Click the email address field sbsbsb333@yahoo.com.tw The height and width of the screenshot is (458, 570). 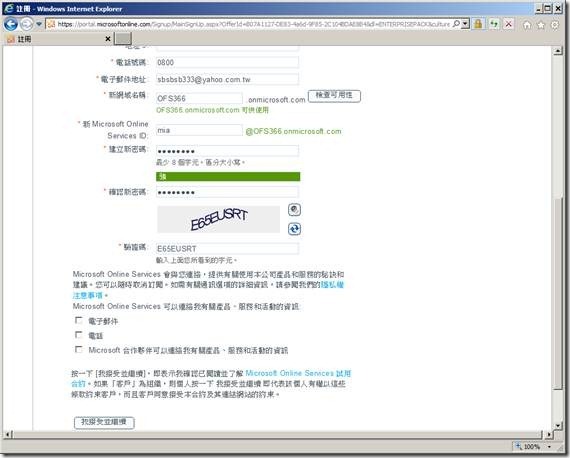pos(227,79)
